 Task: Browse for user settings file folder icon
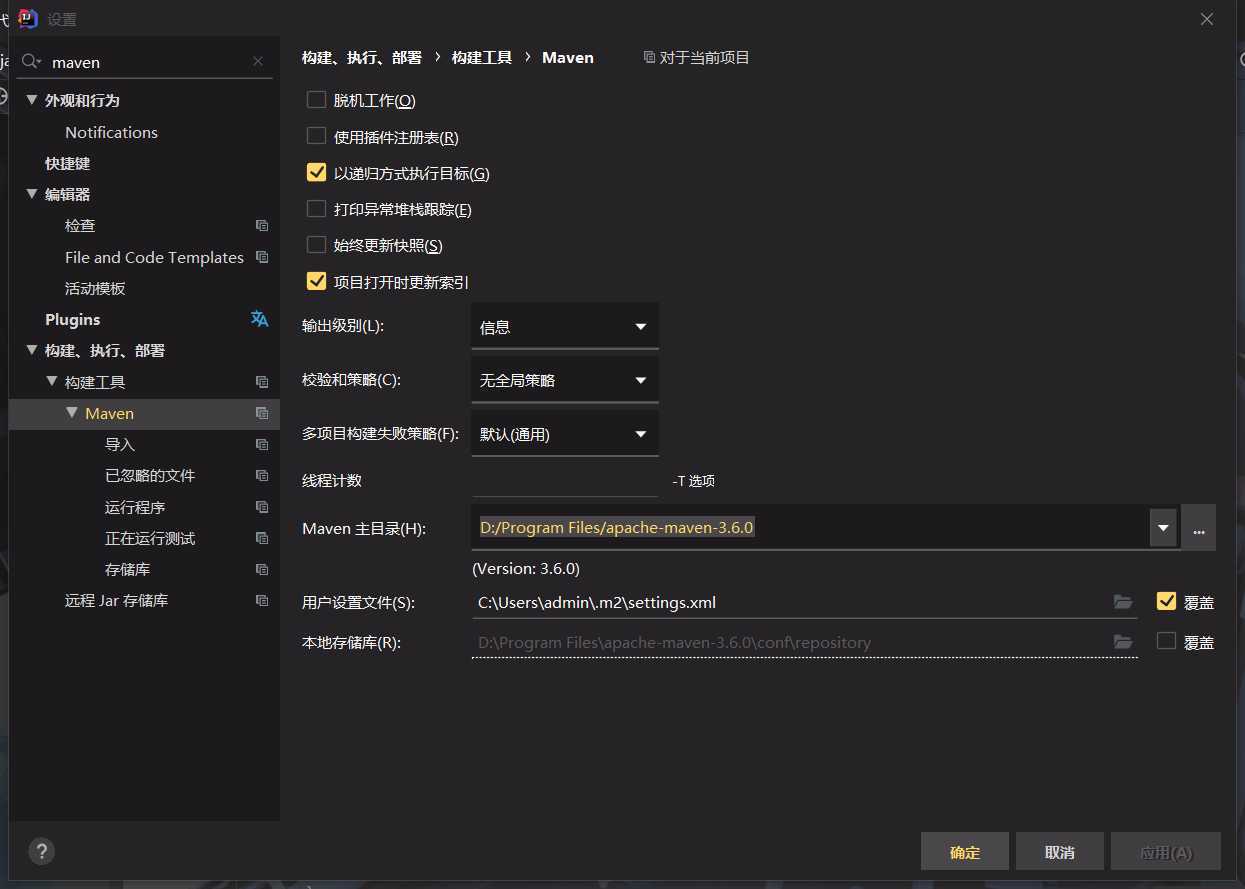coord(1123,602)
